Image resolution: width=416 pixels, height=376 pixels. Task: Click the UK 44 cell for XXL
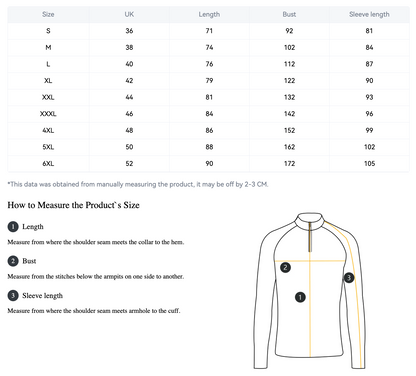[129, 97]
